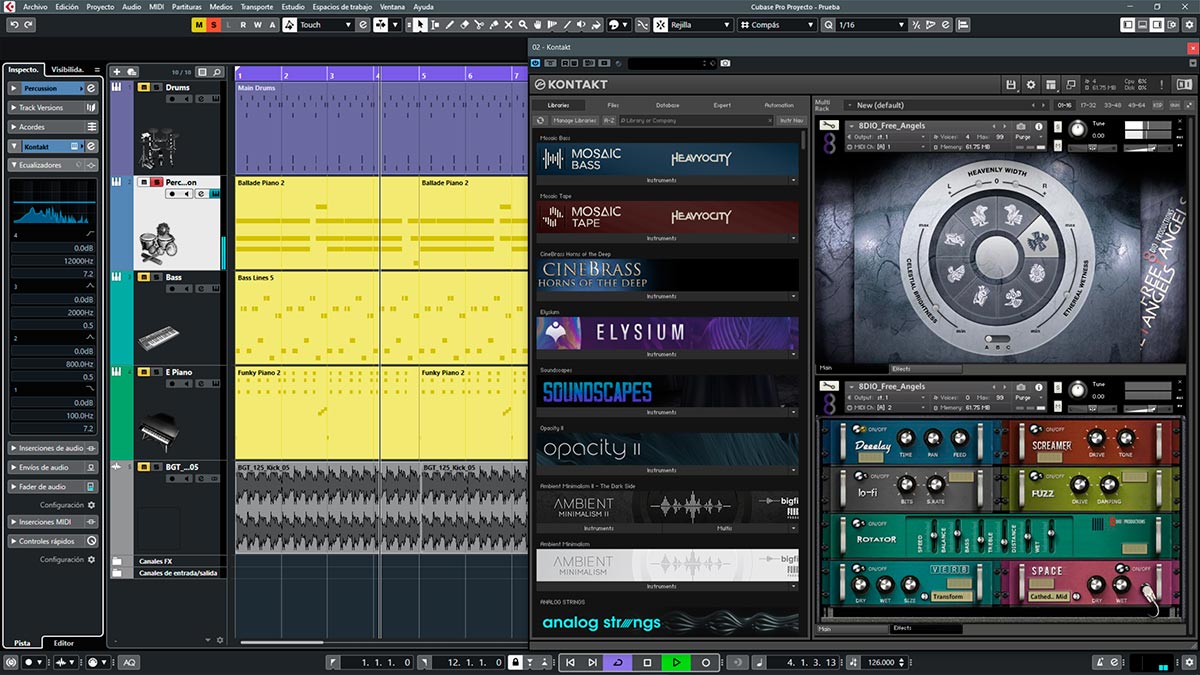Expand Track Versions inspector section
Screen dimensions: 1200x675
pos(52,108)
